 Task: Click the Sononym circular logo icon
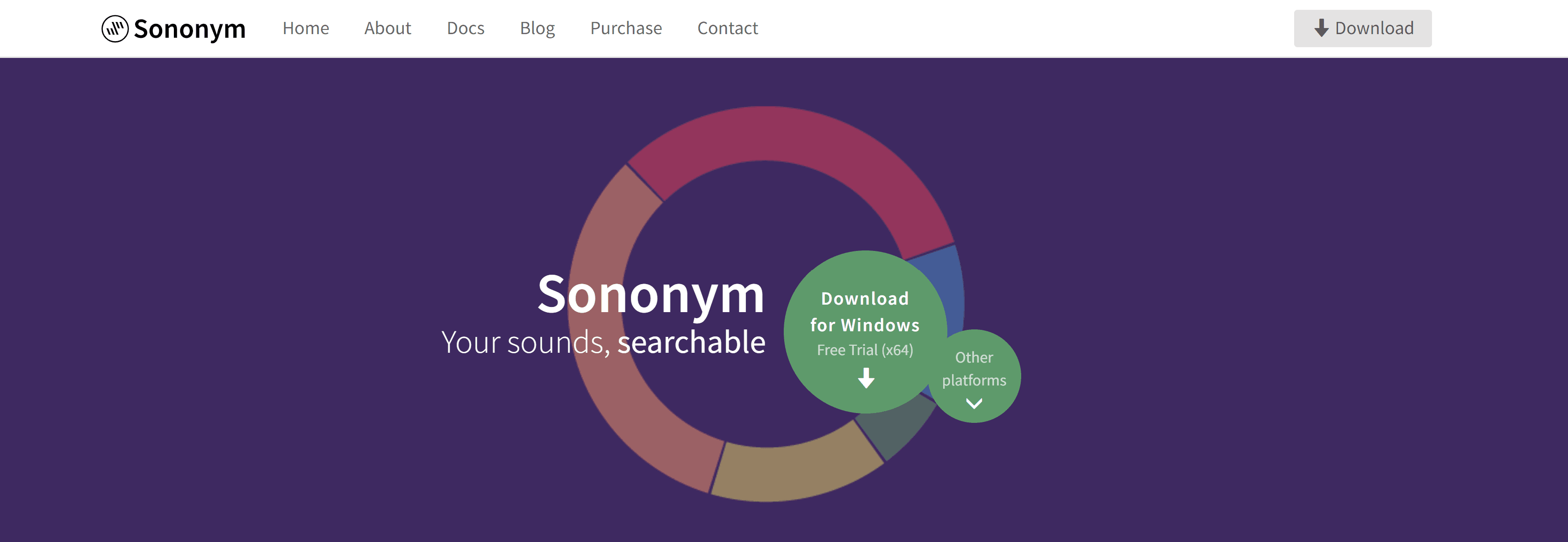click(x=115, y=29)
